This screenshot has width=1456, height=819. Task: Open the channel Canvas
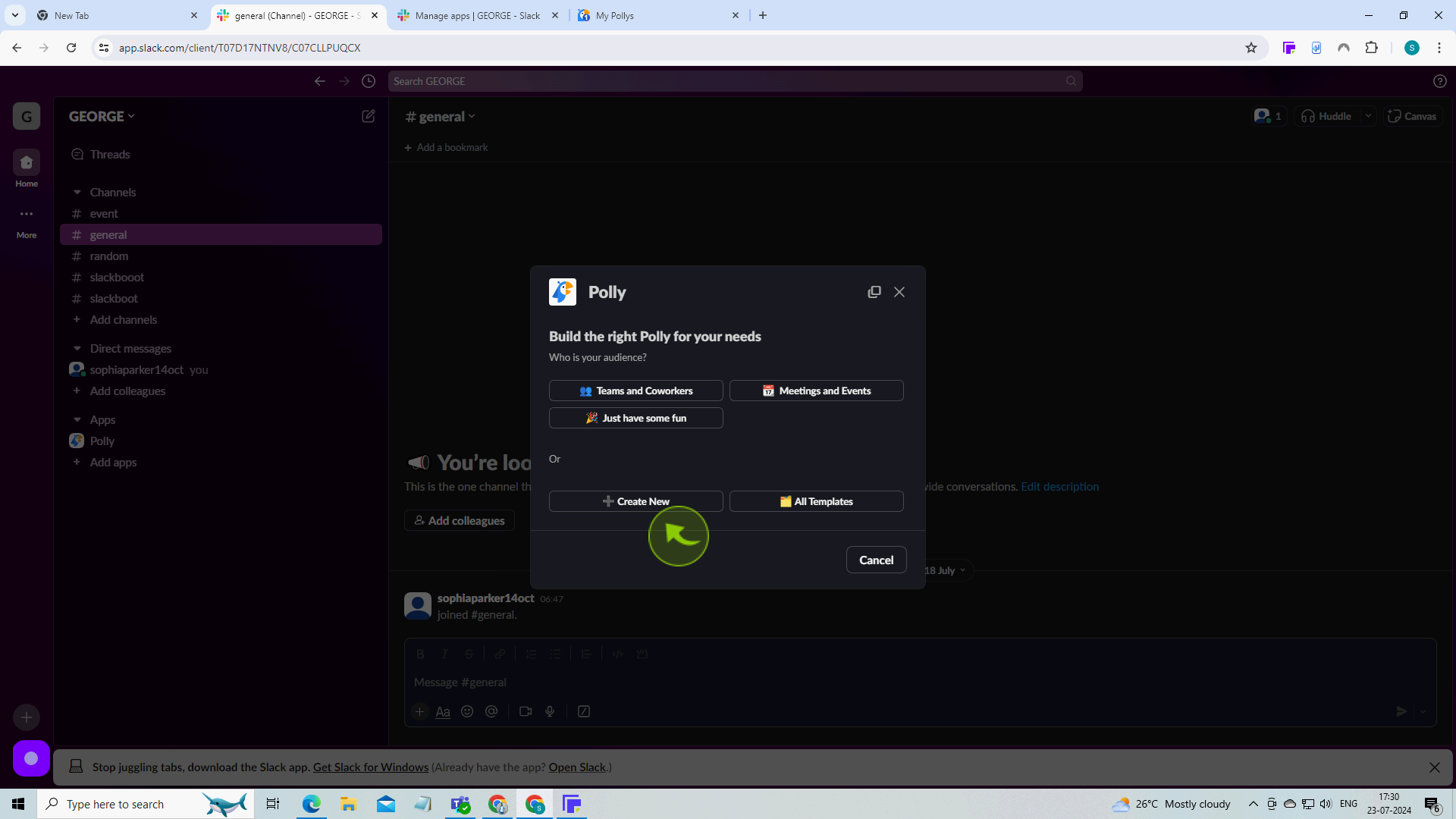point(1412,116)
